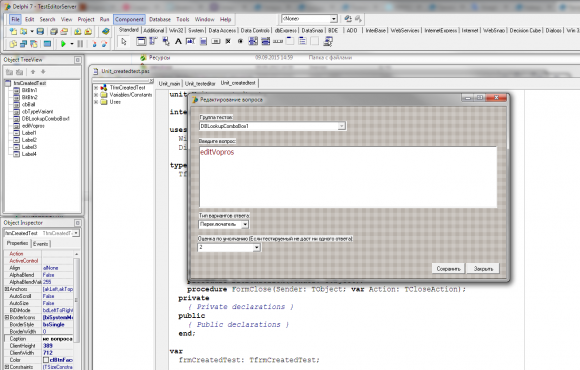Select the CheckBox component in the palette
This screenshot has height=370, width=580.
coord(228,41)
